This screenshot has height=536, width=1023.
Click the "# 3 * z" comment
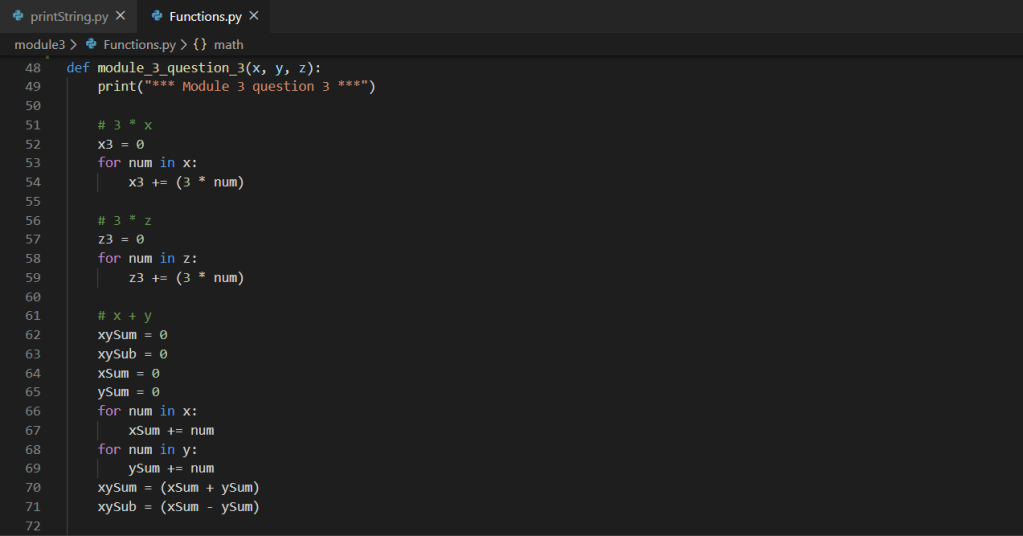(124, 220)
